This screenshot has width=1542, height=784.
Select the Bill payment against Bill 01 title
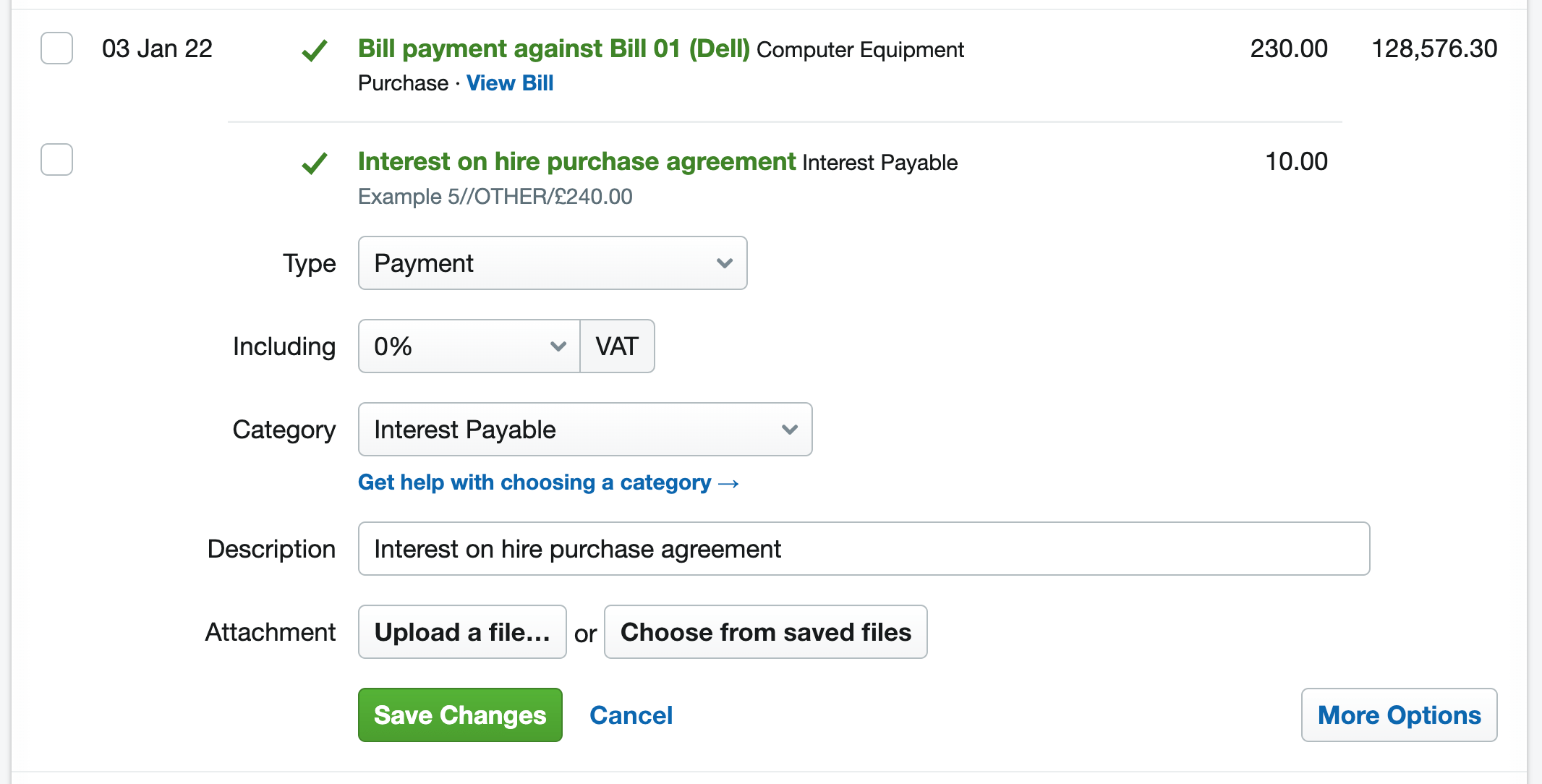(554, 48)
